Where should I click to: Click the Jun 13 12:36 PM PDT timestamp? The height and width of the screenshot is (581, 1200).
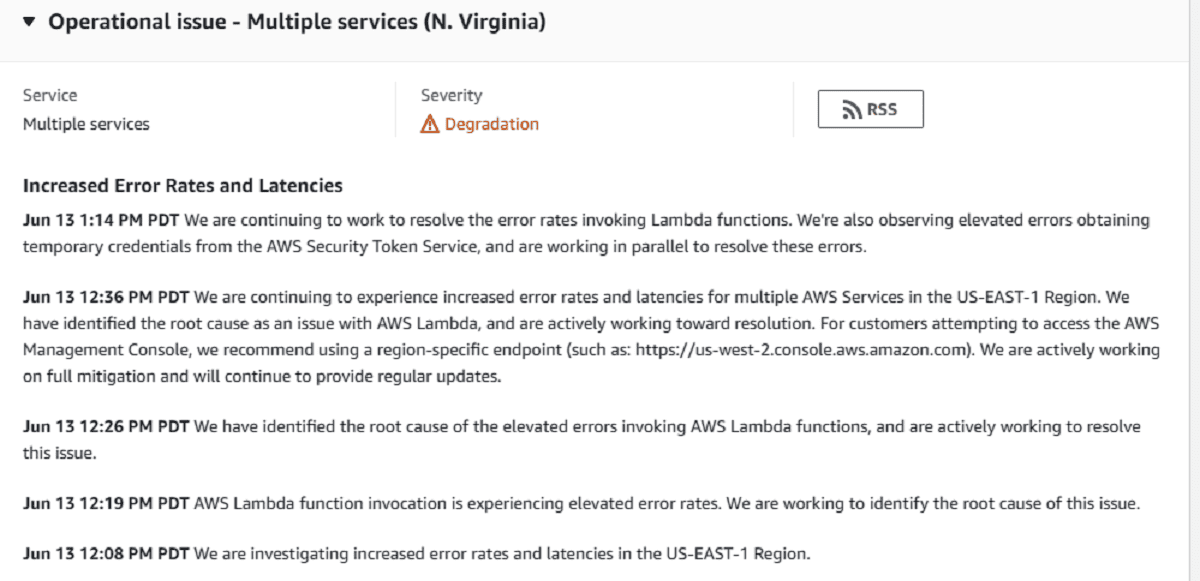106,298
